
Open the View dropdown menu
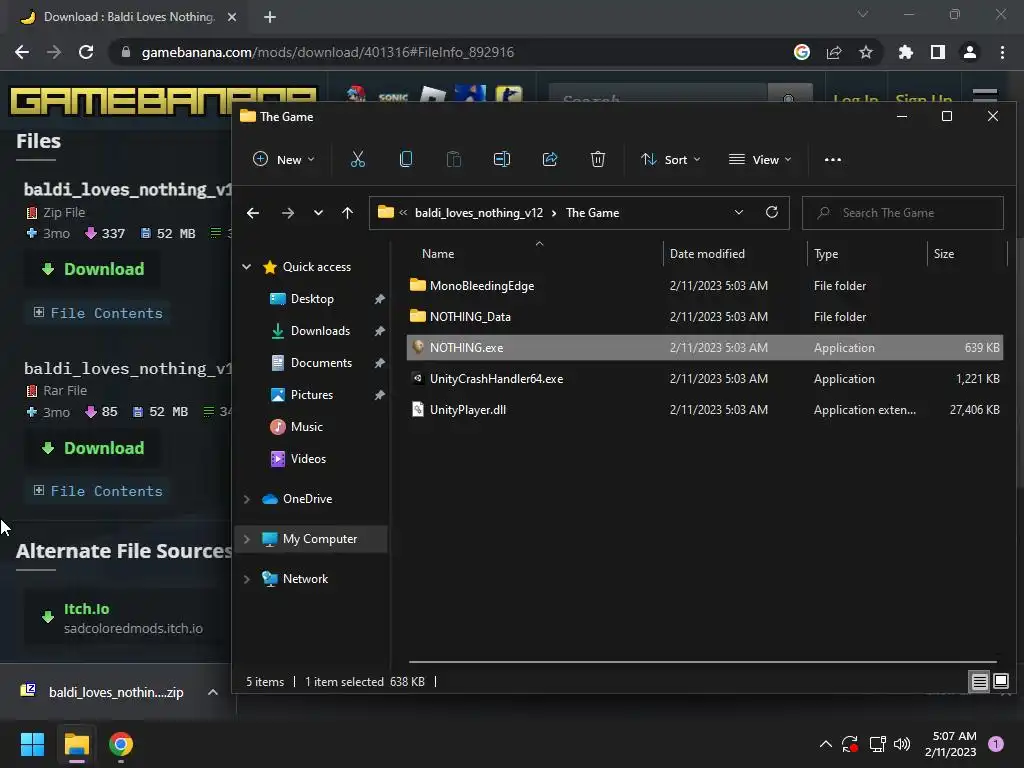(x=760, y=159)
